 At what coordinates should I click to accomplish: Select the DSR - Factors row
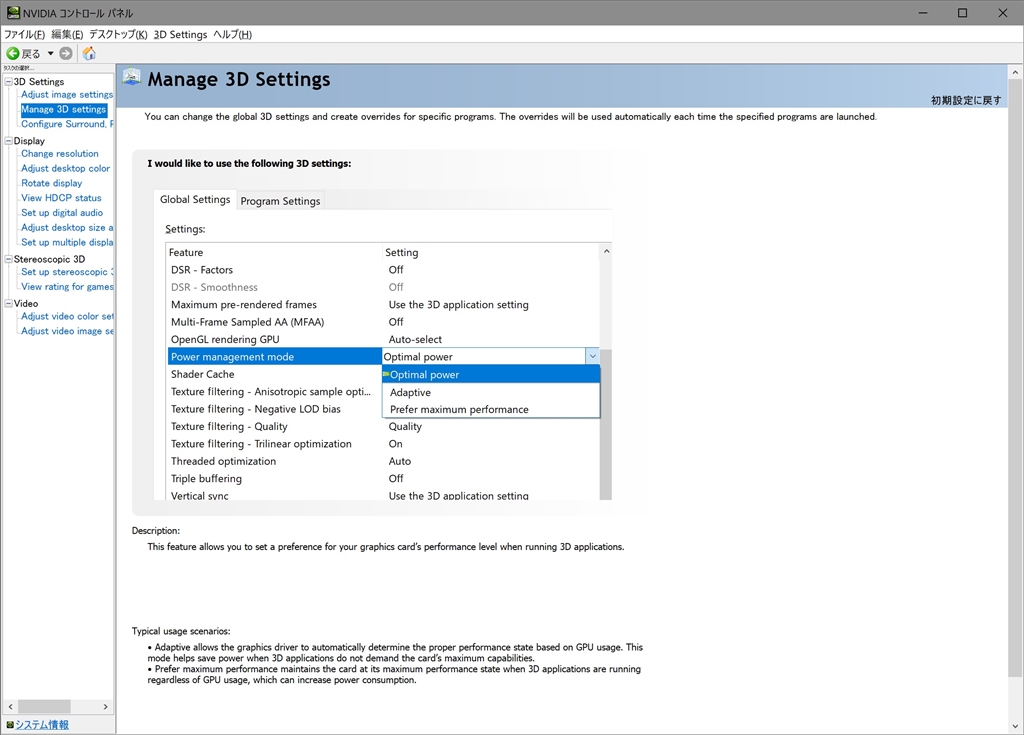pyautogui.click(x=383, y=270)
